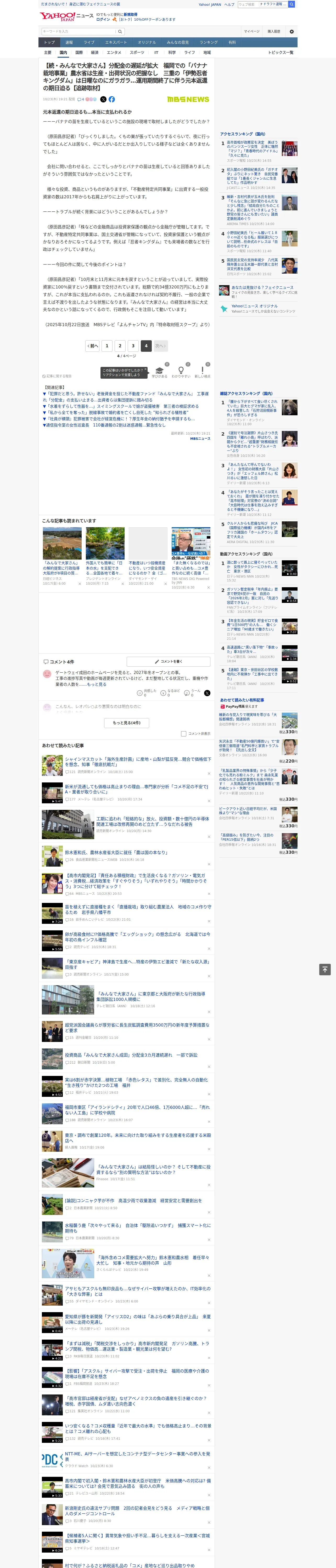This screenshot has height=1568, width=336.
Task: Share the article on X below the headline
Action: pyautogui.click(x=103, y=99)
